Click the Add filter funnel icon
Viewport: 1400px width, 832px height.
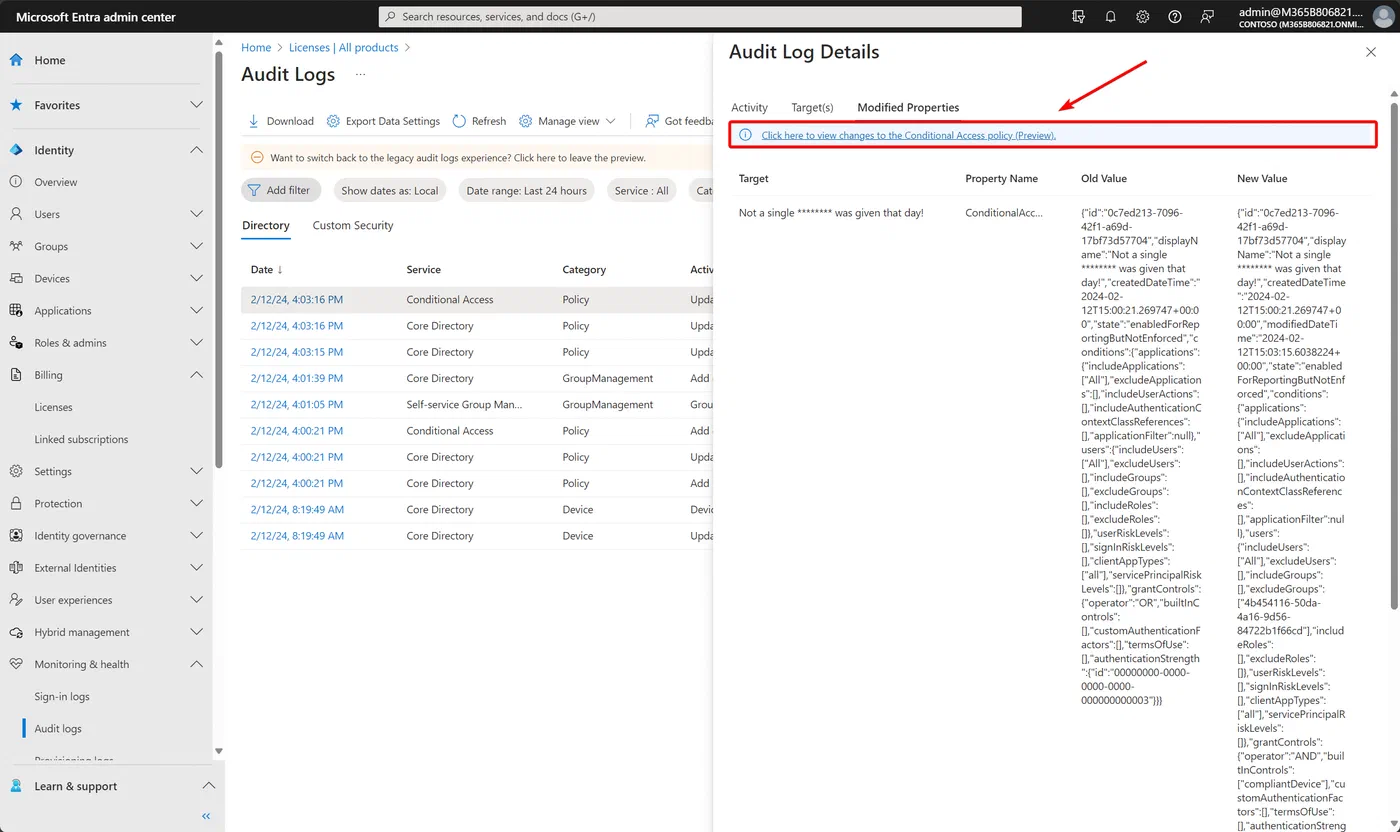point(254,190)
